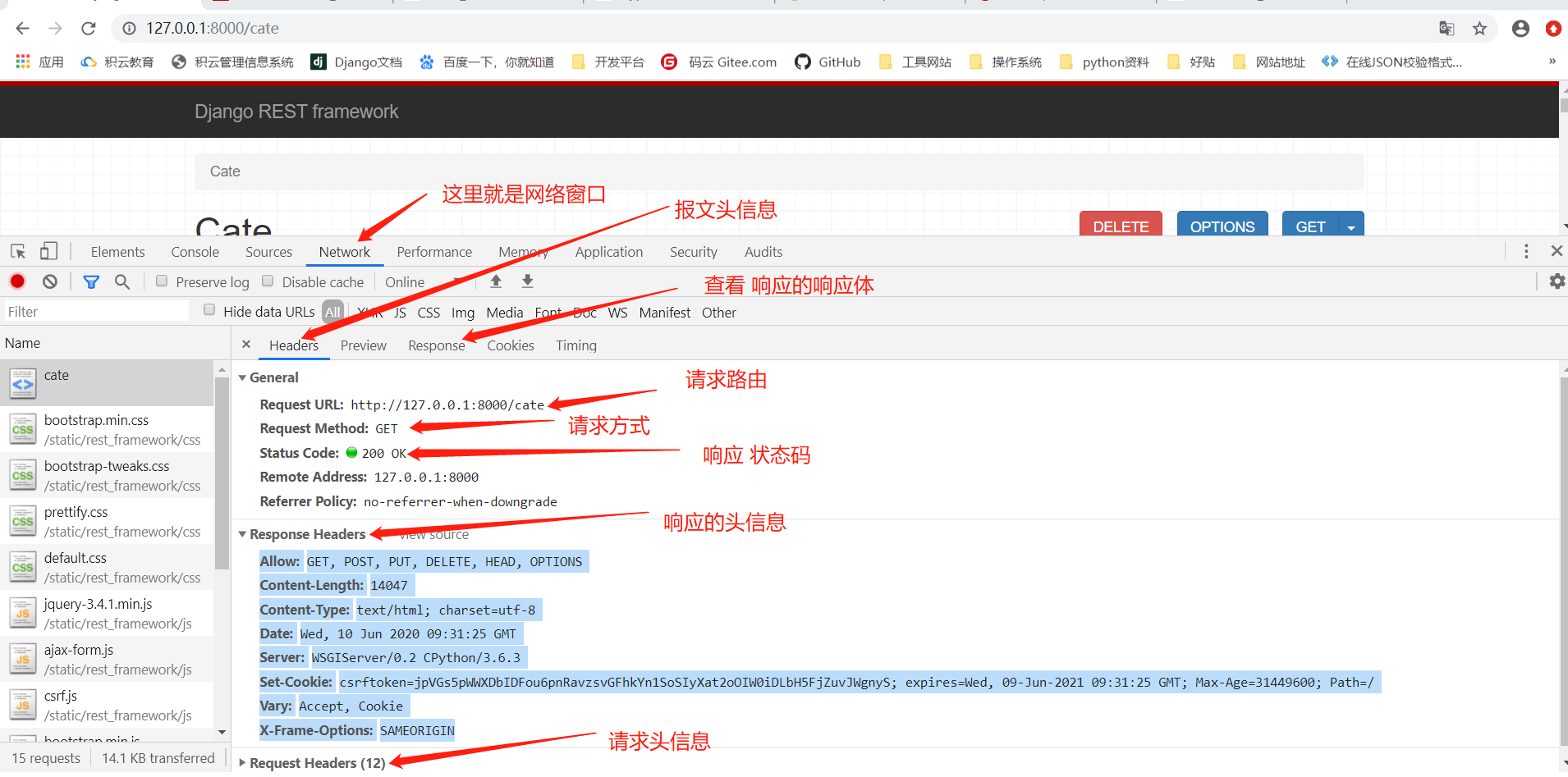Stop recording the network log
The width and height of the screenshot is (1568, 777).
tap(17, 281)
